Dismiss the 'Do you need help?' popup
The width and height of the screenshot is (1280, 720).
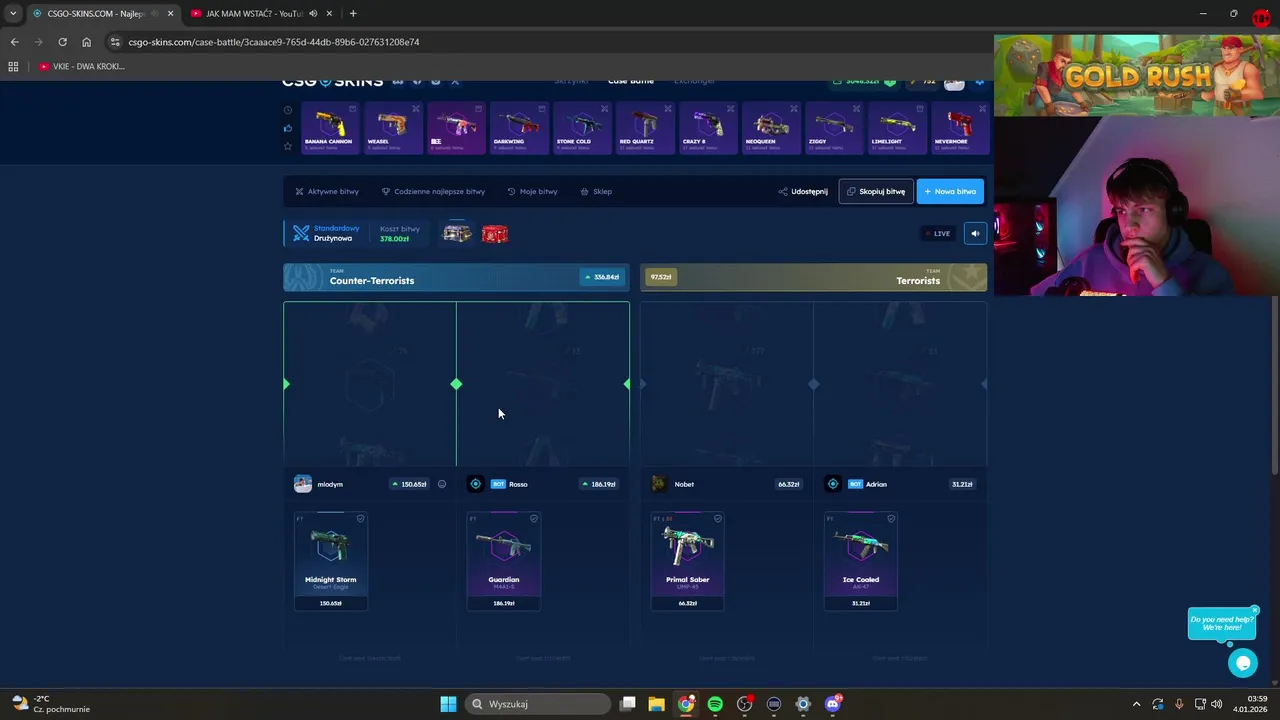point(1254,610)
